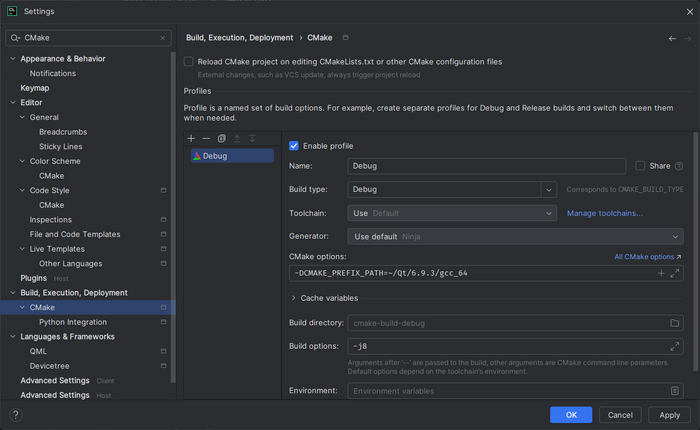Open Sticky Lines settings
Viewport: 700px width, 430px height.
pyautogui.click(x=61, y=146)
